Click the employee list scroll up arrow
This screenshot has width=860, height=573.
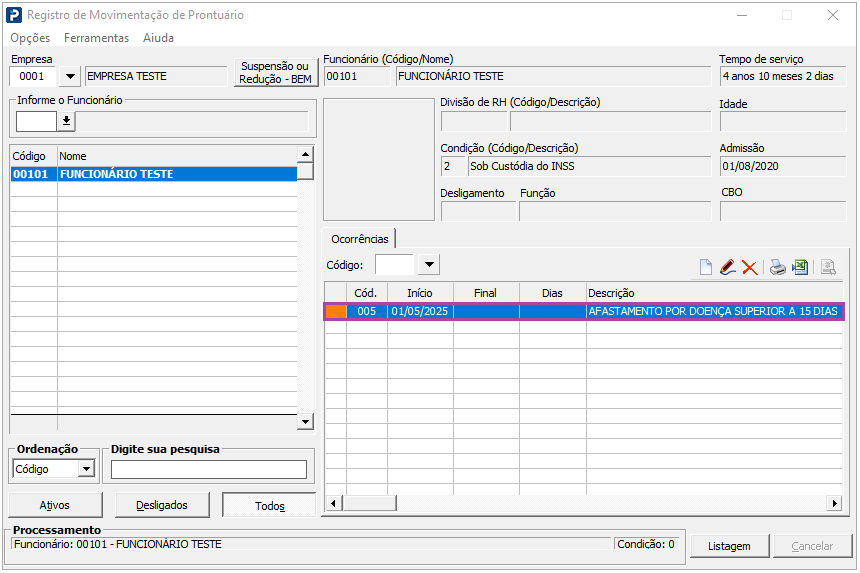(305, 154)
